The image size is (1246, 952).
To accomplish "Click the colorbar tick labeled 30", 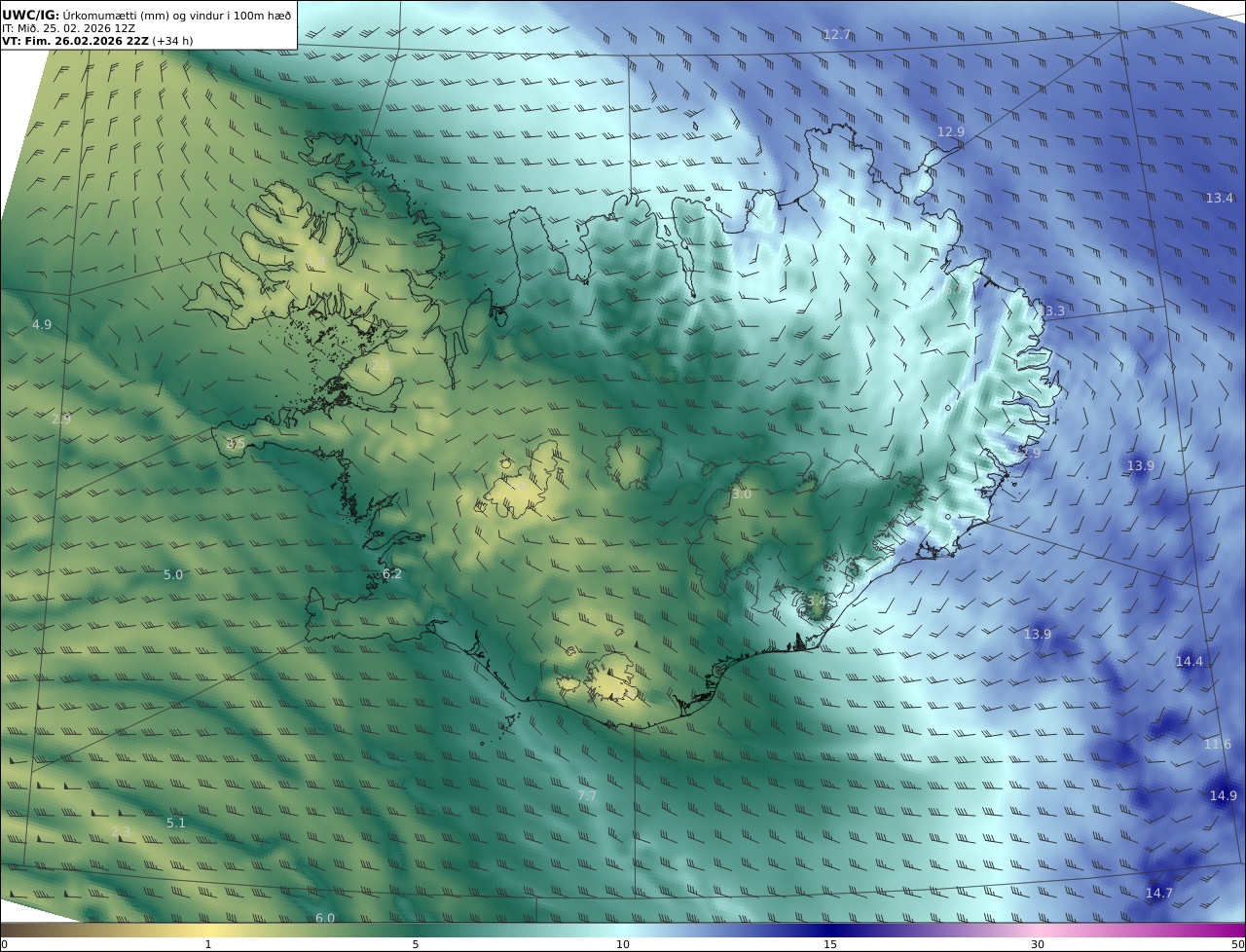I will pyautogui.click(x=1038, y=944).
